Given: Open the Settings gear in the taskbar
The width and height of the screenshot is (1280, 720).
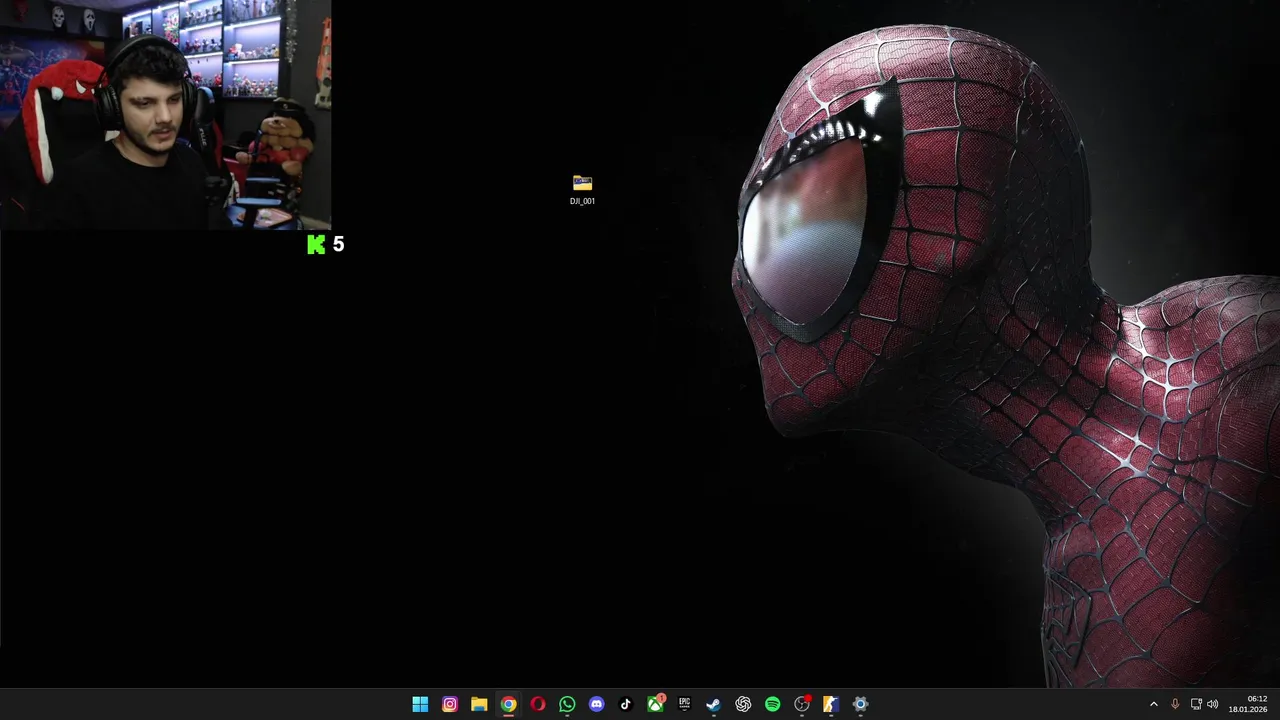Looking at the screenshot, I should point(860,704).
